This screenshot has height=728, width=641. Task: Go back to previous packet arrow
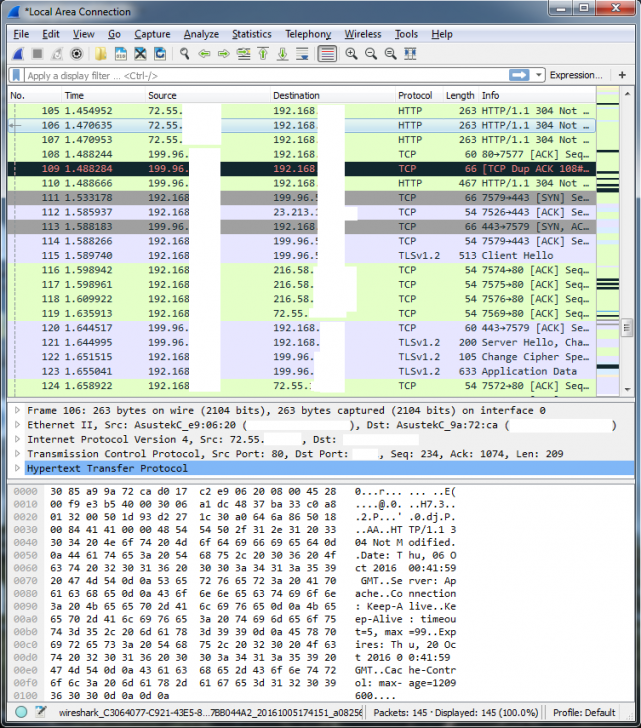coord(204,54)
